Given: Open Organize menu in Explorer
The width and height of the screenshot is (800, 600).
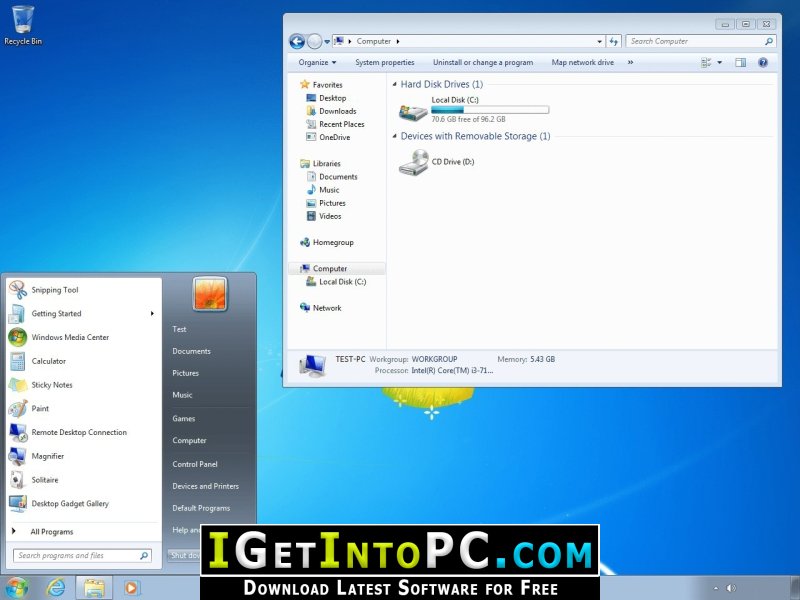Looking at the screenshot, I should [x=317, y=62].
